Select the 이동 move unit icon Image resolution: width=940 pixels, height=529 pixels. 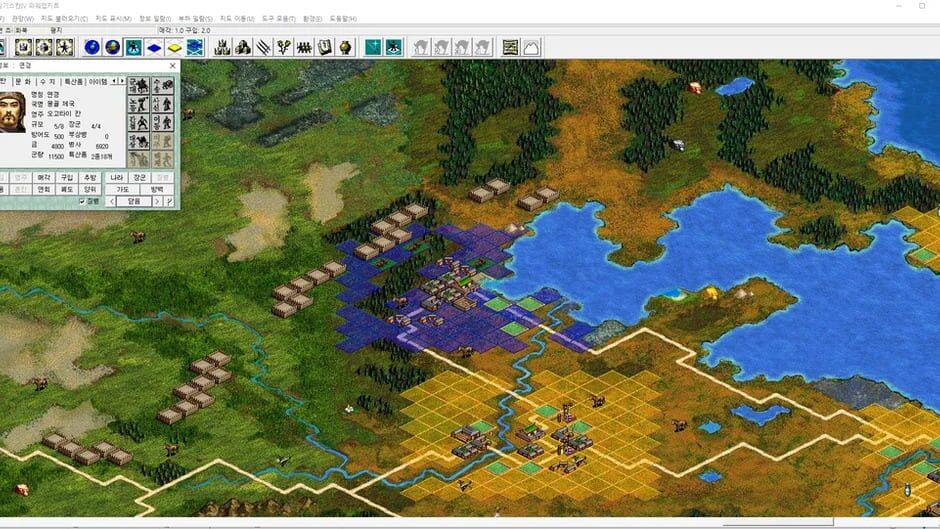pyautogui.click(x=162, y=123)
